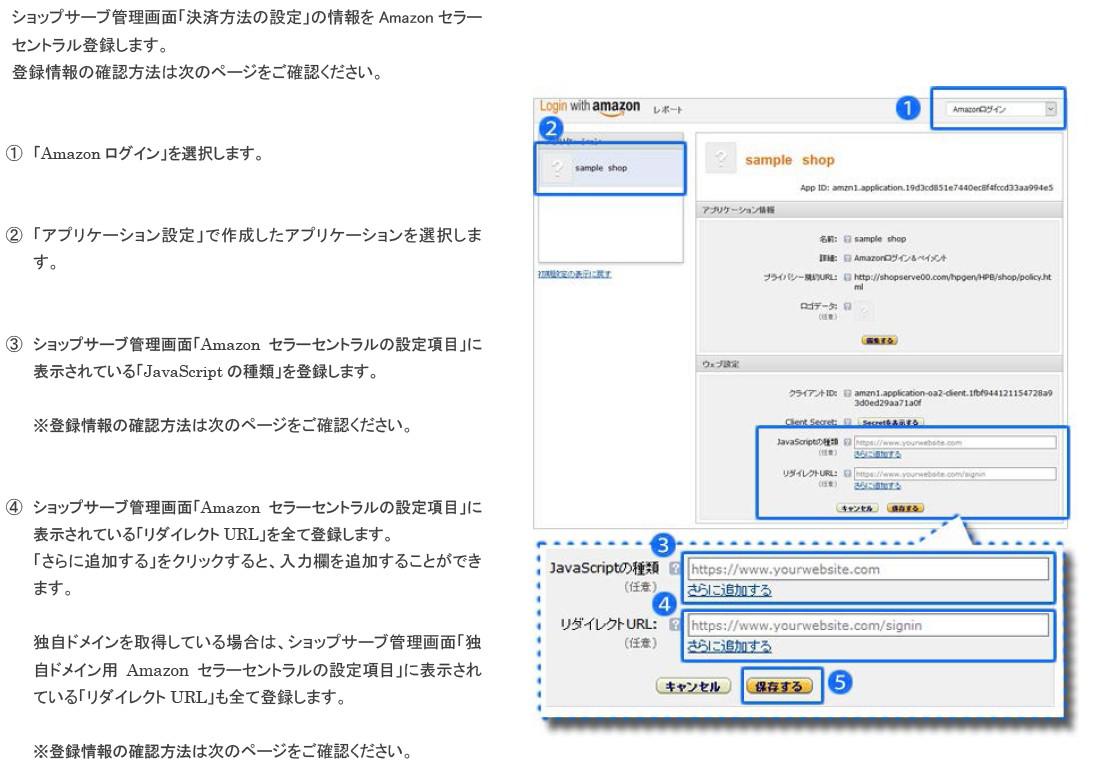The width and height of the screenshot is (1096, 776).
Task: Click the Login with amazon logo
Action: (589, 107)
